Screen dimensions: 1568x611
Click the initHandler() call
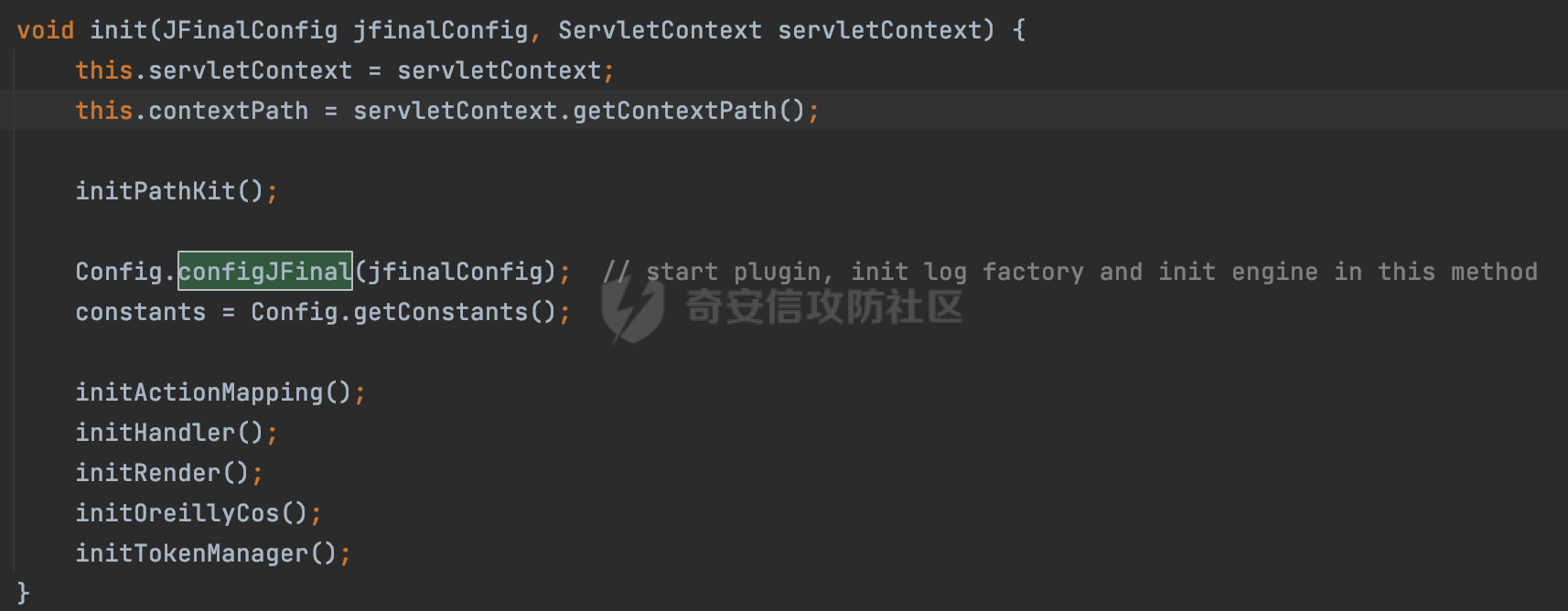pos(169,432)
